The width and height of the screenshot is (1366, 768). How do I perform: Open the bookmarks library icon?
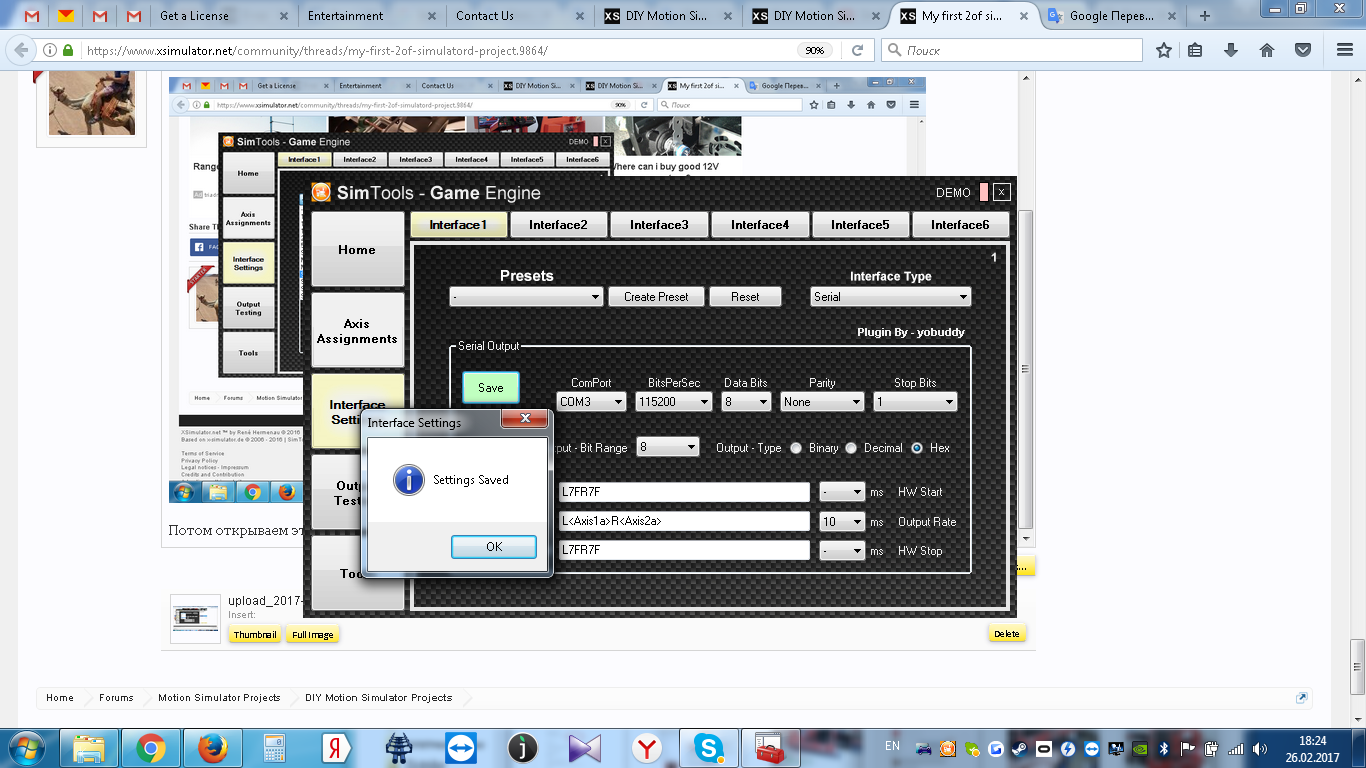click(1196, 51)
